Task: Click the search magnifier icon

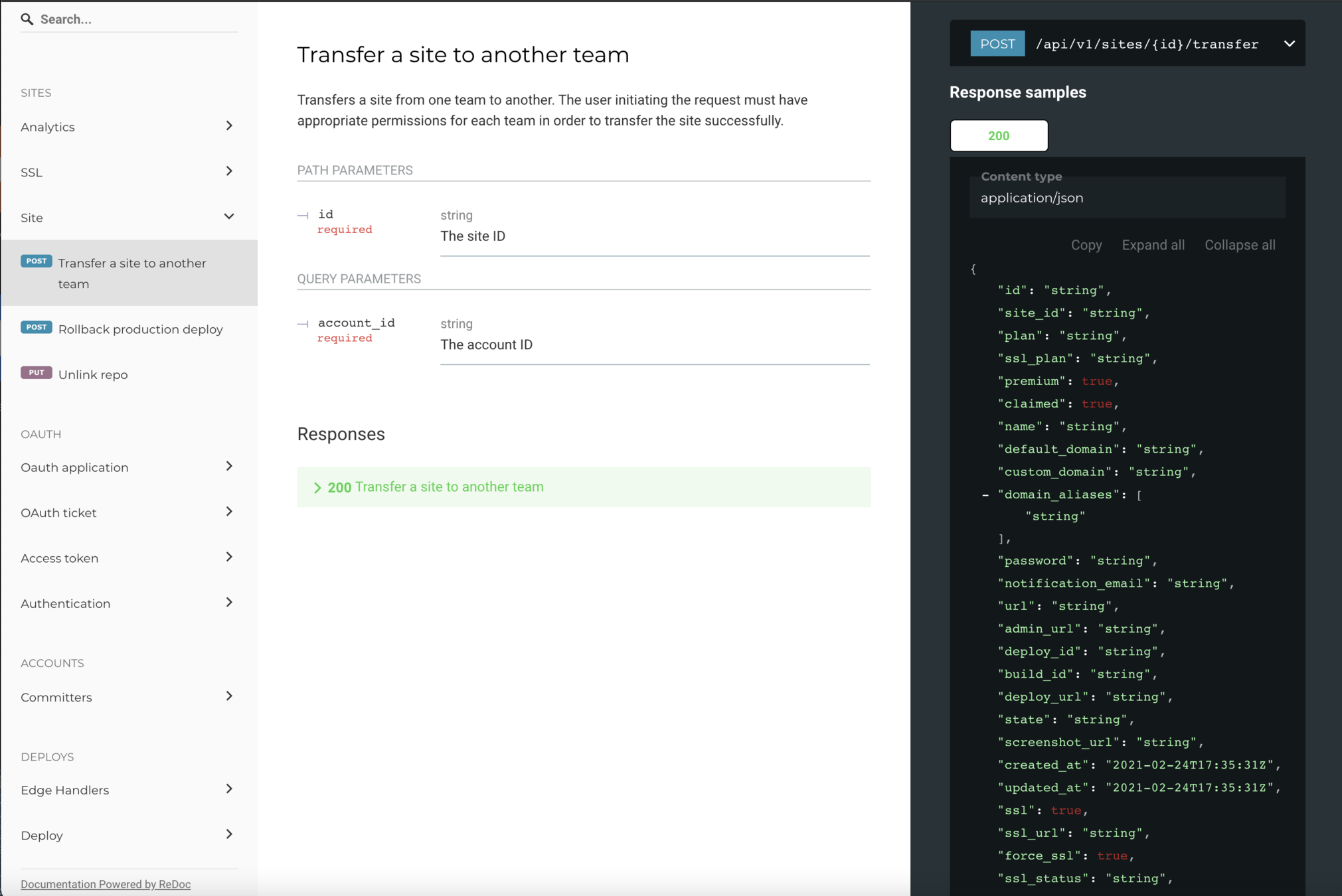Action: [27, 19]
